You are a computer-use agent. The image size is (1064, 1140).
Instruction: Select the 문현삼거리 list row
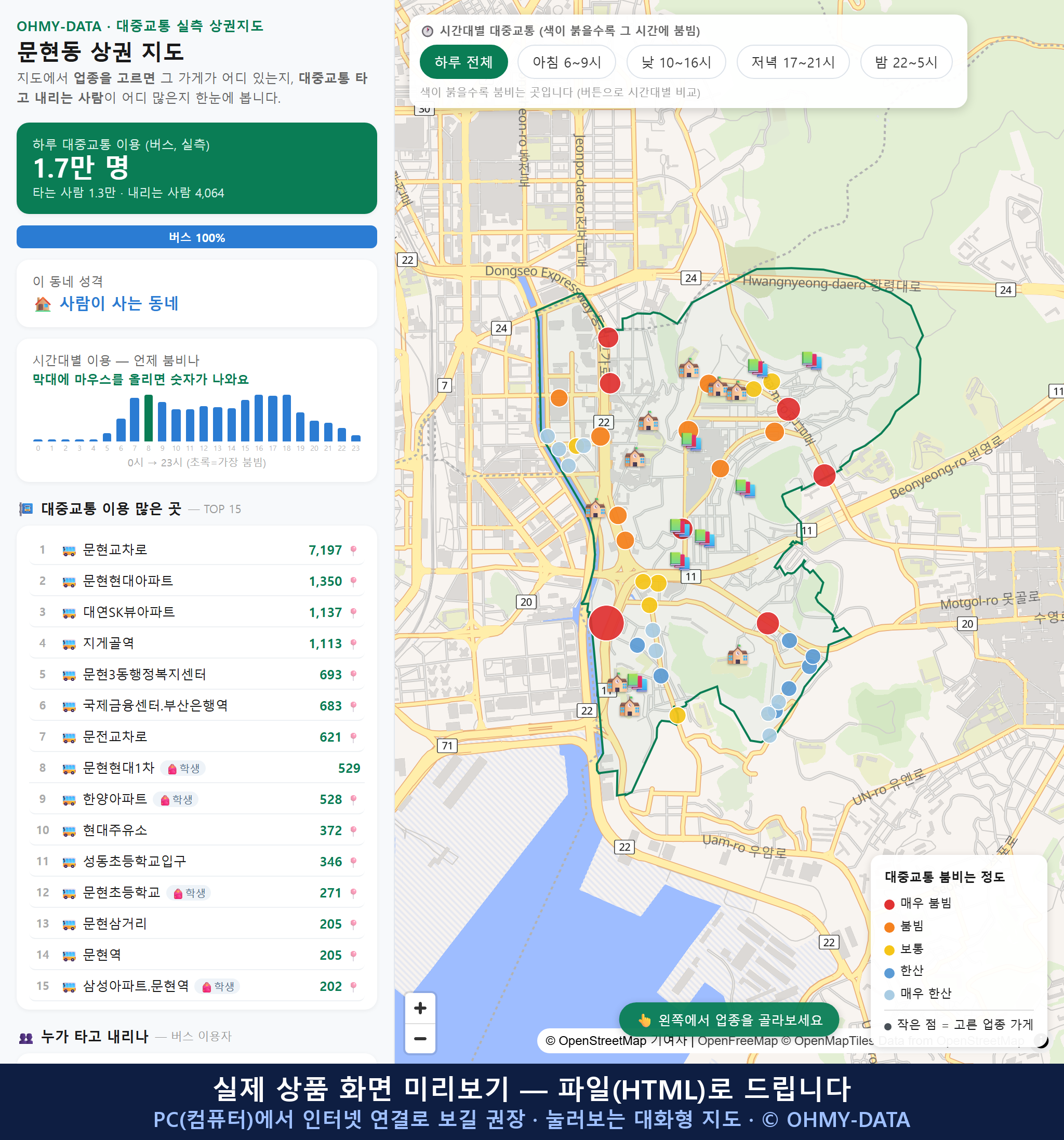[x=197, y=924]
